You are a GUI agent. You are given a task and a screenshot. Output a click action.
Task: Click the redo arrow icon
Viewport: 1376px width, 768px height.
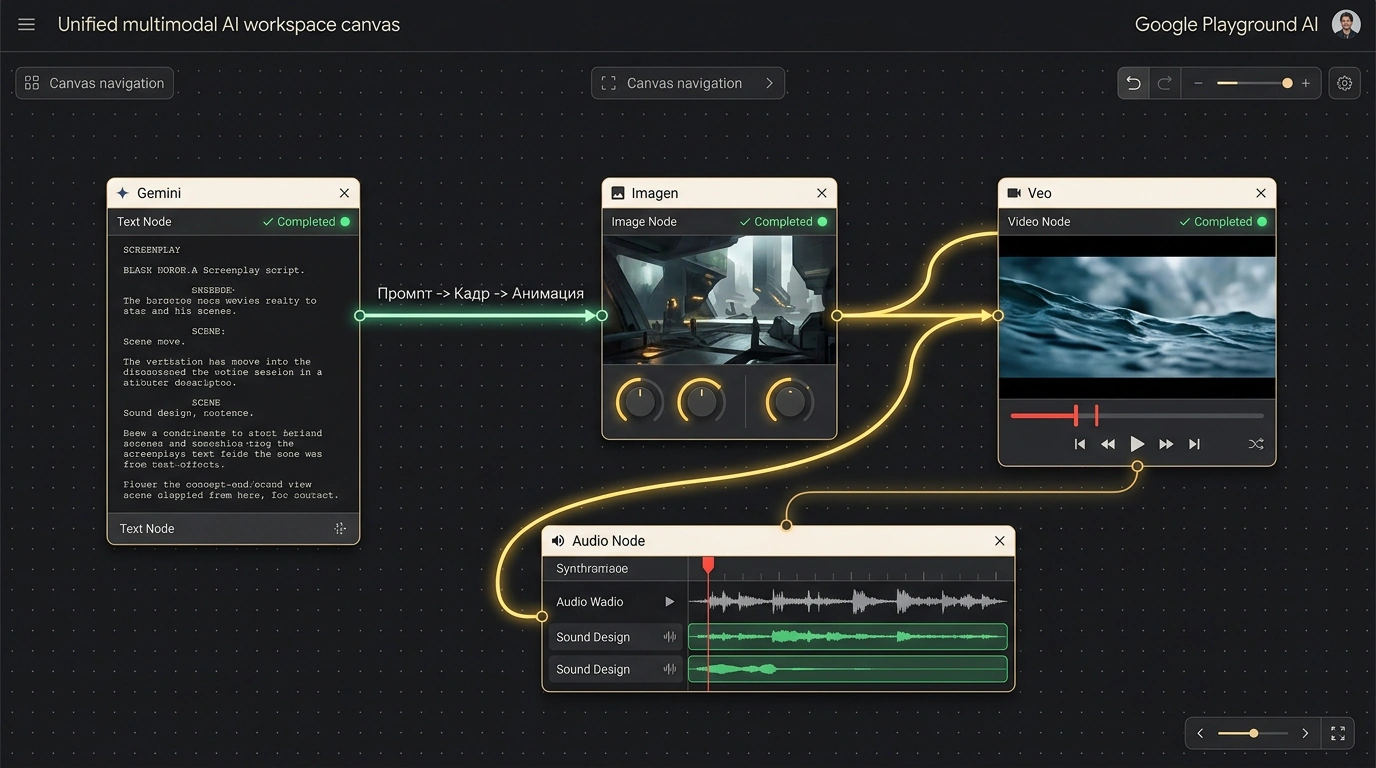tap(1164, 83)
